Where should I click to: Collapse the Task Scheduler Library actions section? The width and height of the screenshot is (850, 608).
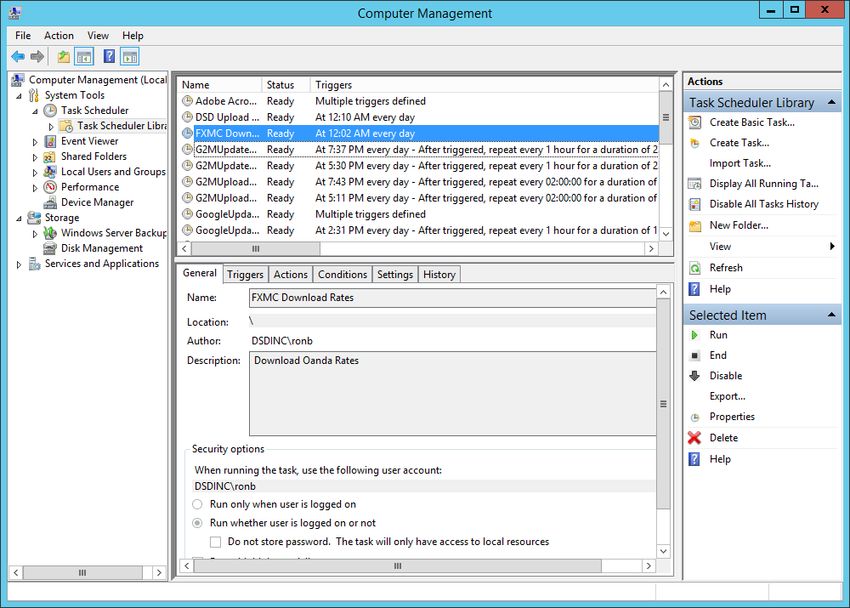[833, 102]
